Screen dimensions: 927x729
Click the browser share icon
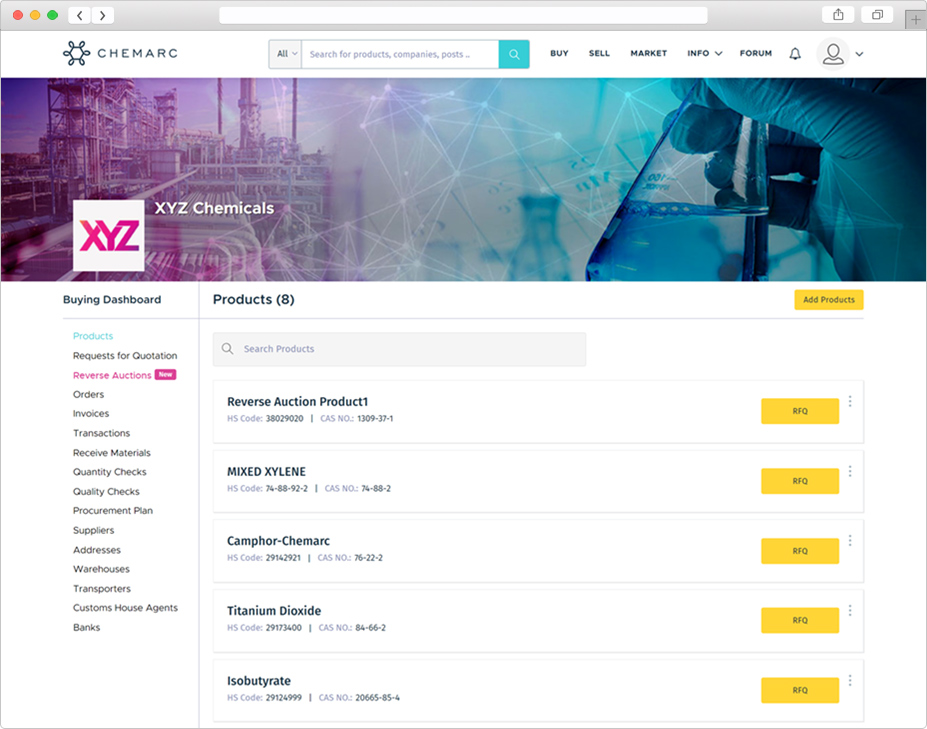tap(838, 15)
